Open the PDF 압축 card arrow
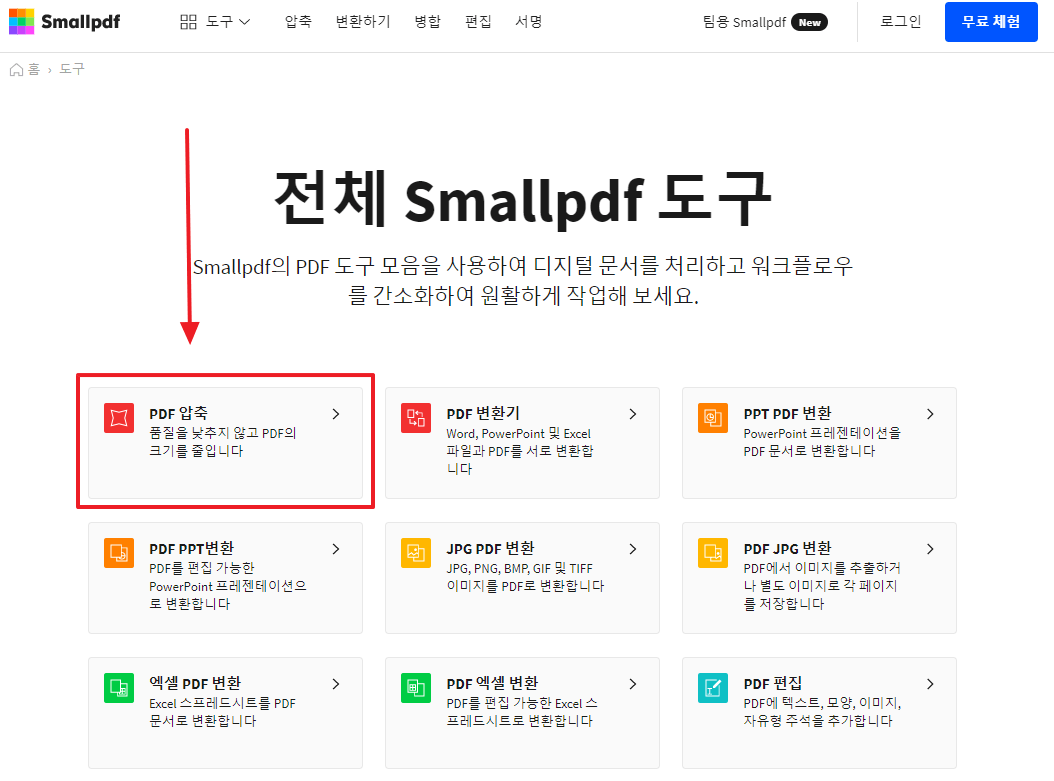 pos(336,414)
